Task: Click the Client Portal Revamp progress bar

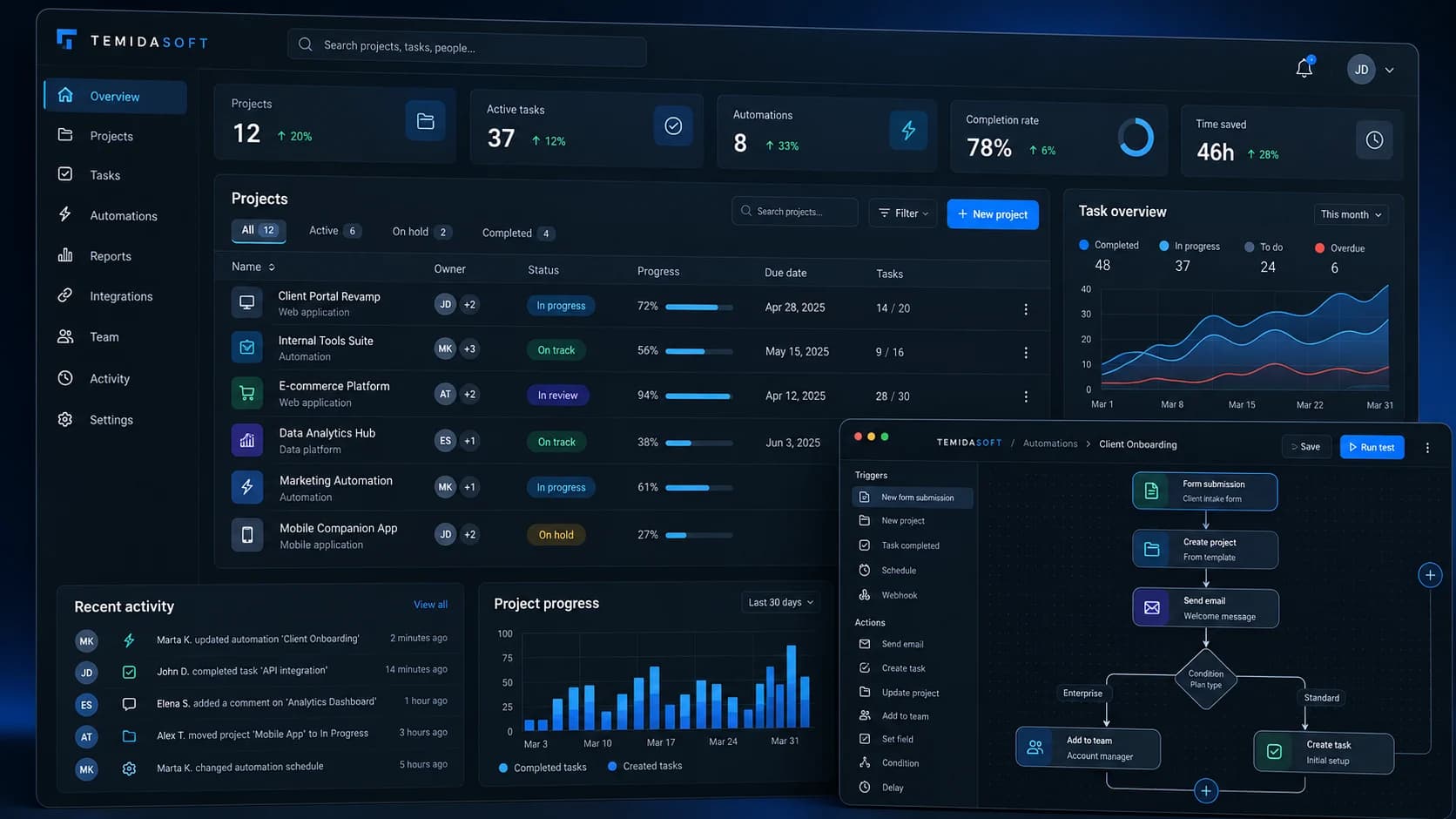Action: (698, 307)
